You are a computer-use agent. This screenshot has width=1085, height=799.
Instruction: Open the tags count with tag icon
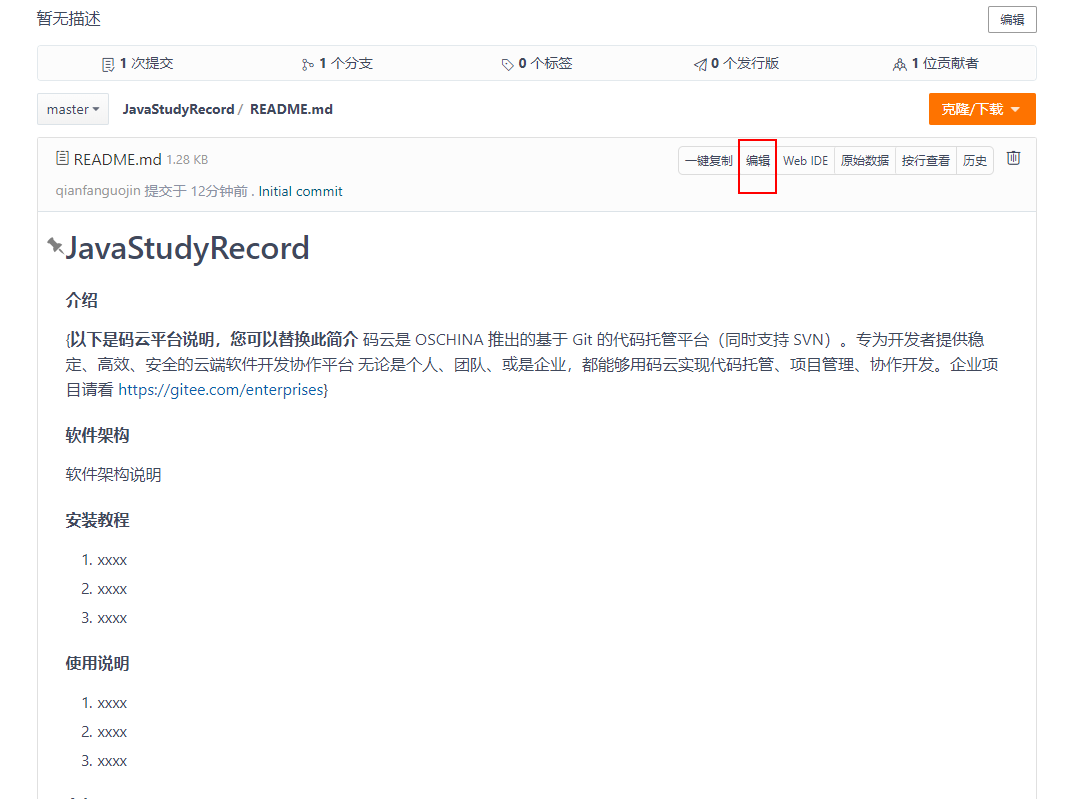[537, 64]
